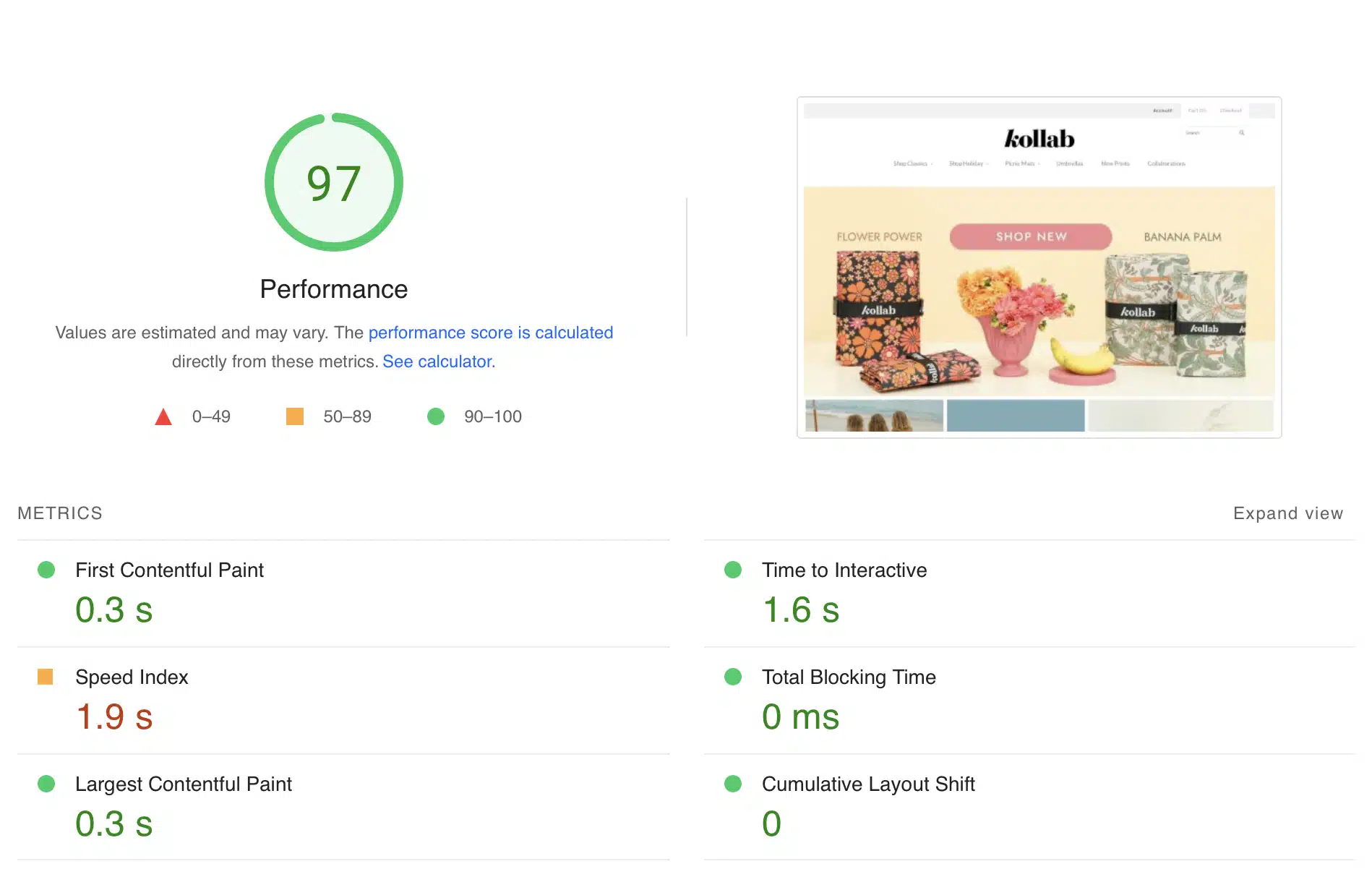Click the performance score is calculated link
This screenshot has height=869, width=1372.
(491, 333)
